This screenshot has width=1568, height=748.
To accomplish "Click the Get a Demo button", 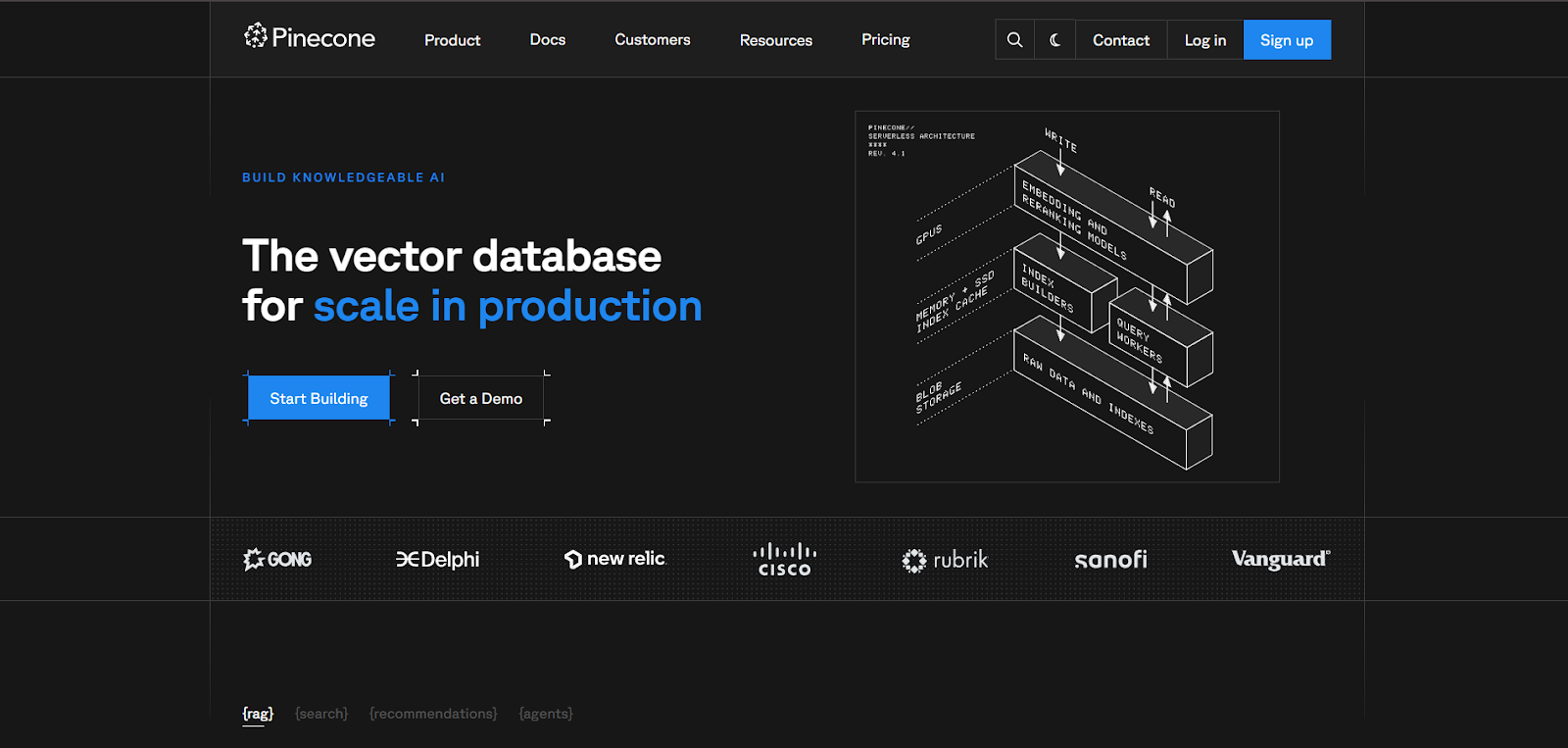I will [x=481, y=398].
